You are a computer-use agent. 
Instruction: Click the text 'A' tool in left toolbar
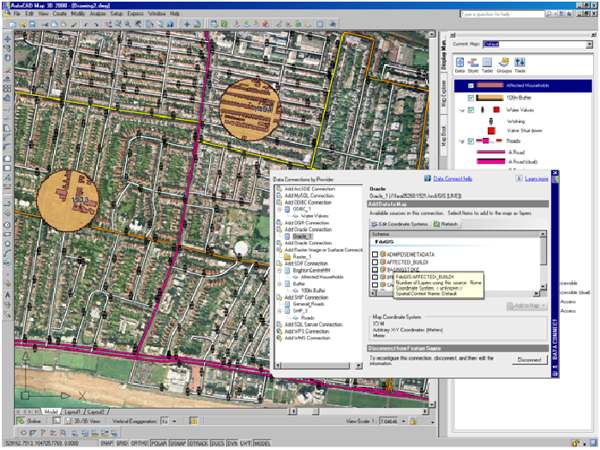[x=7, y=295]
